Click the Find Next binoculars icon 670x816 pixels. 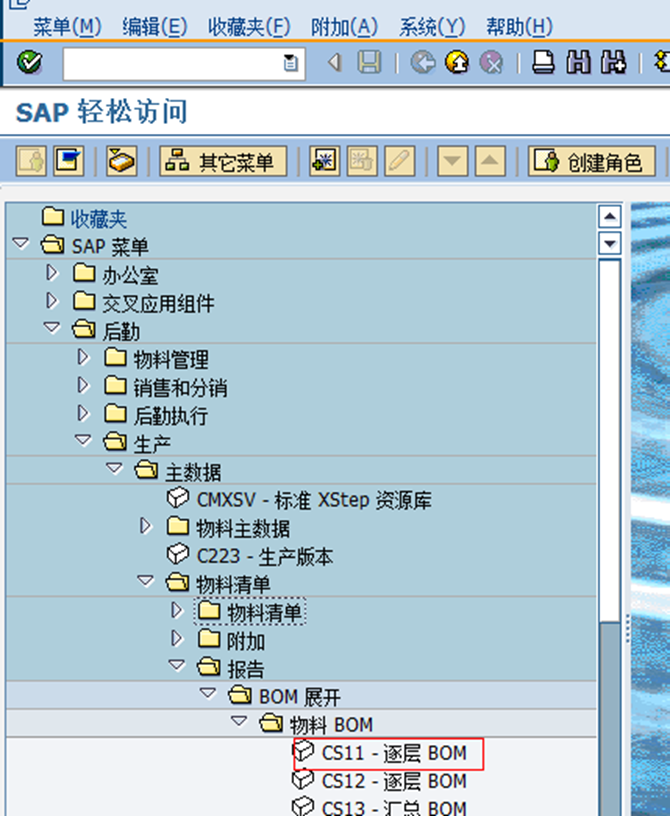point(613,62)
